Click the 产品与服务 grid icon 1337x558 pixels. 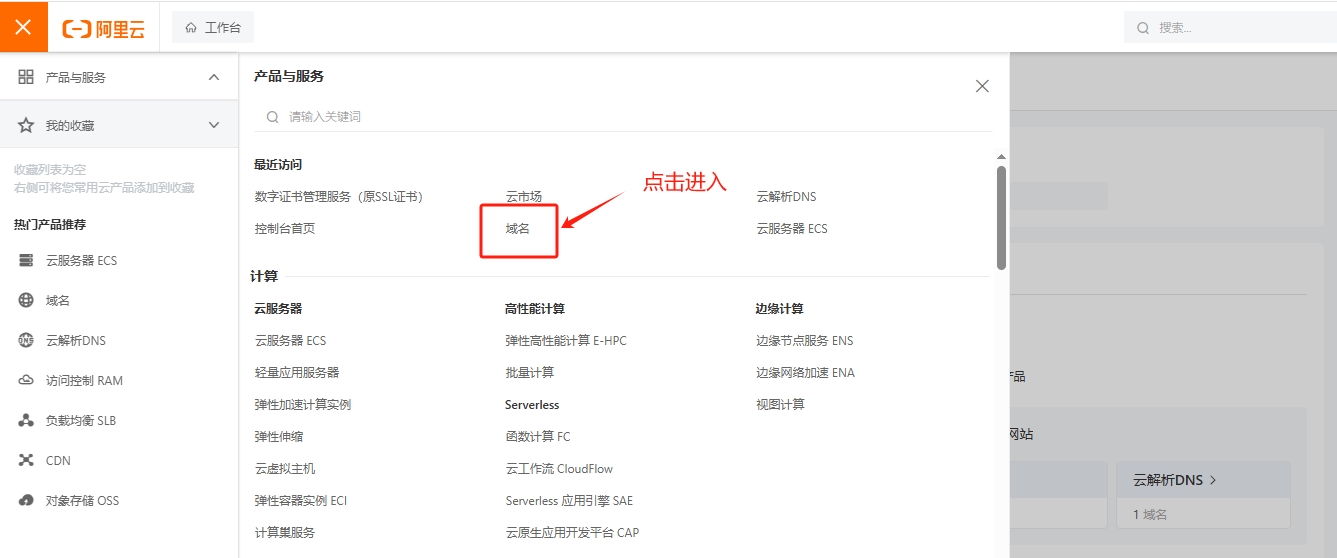[x=26, y=77]
